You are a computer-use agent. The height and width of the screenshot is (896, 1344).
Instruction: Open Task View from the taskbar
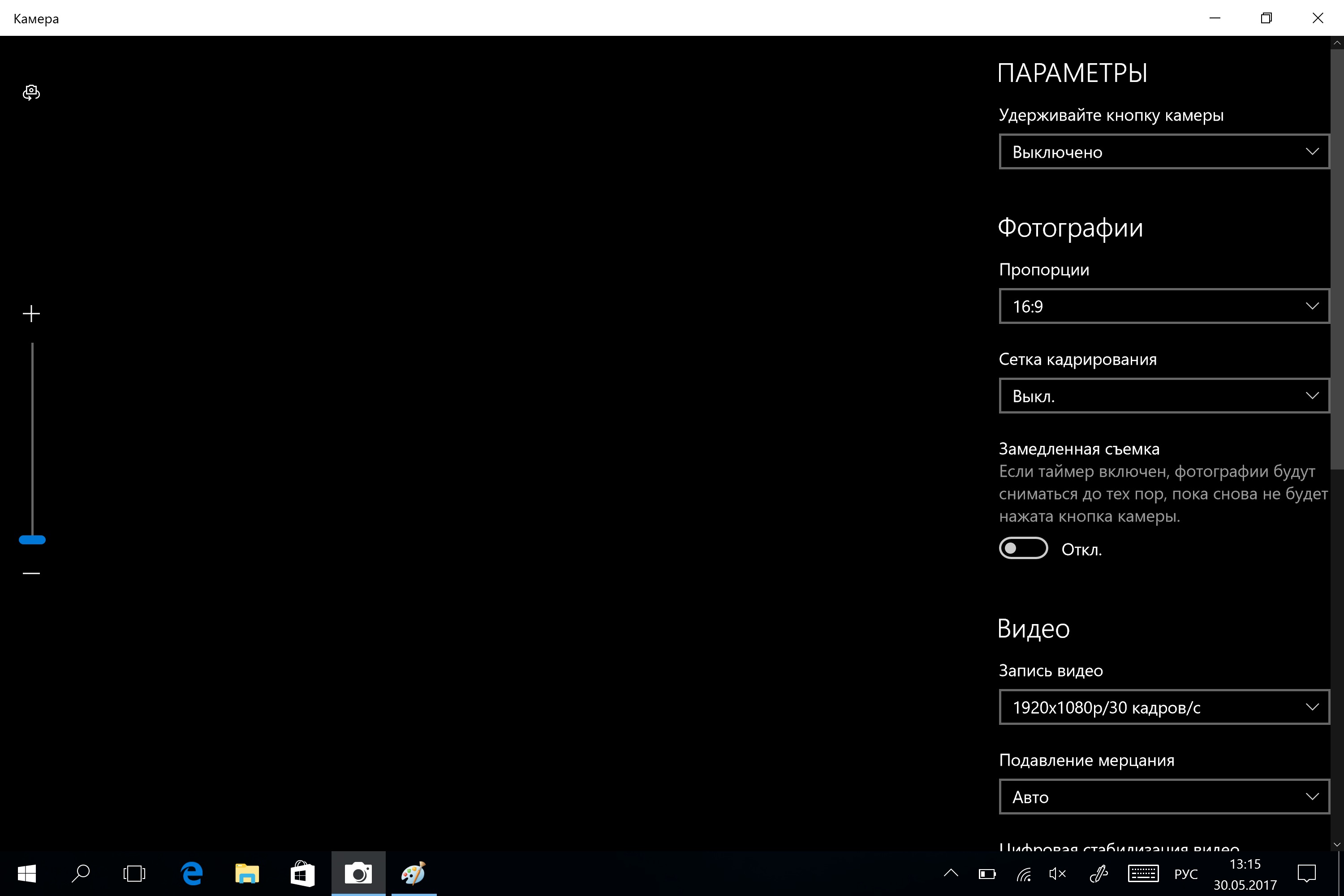click(x=134, y=873)
